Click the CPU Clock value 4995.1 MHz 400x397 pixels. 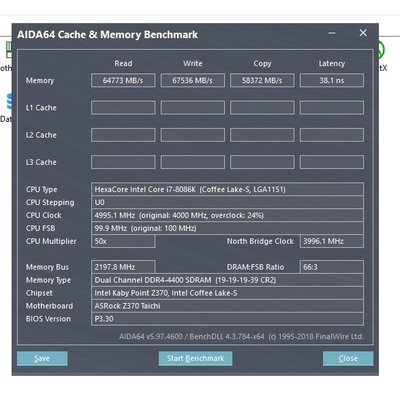(x=227, y=215)
